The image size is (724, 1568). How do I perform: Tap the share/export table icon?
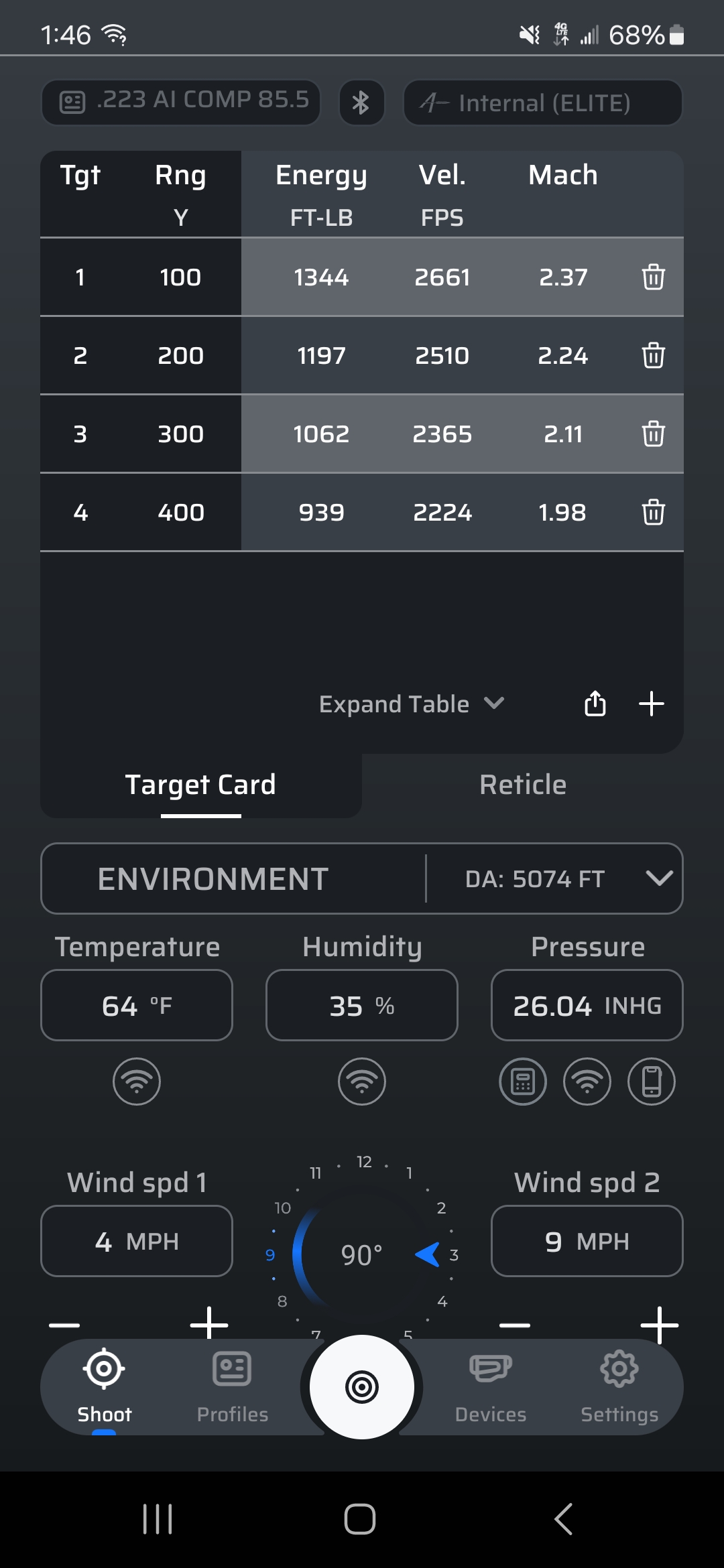click(595, 704)
